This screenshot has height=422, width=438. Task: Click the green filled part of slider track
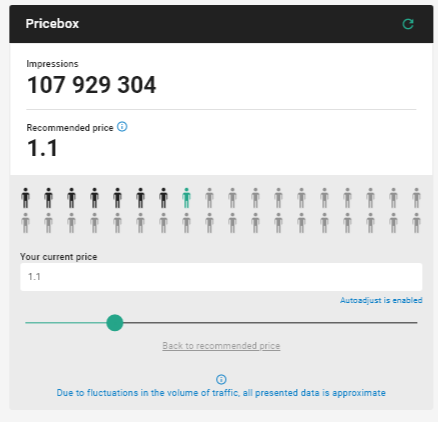point(66,323)
